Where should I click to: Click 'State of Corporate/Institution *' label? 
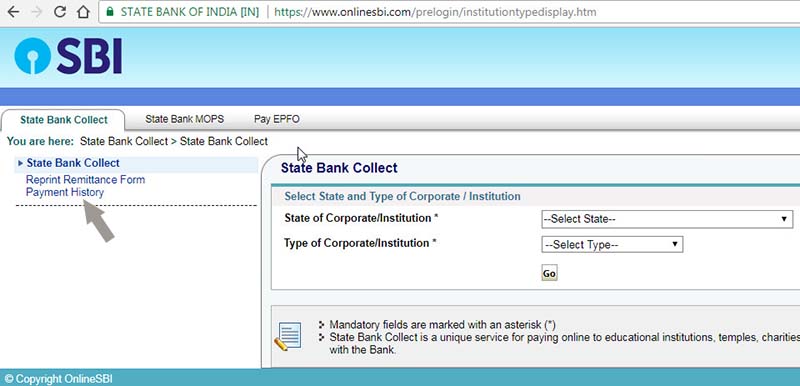pyautogui.click(x=362, y=218)
